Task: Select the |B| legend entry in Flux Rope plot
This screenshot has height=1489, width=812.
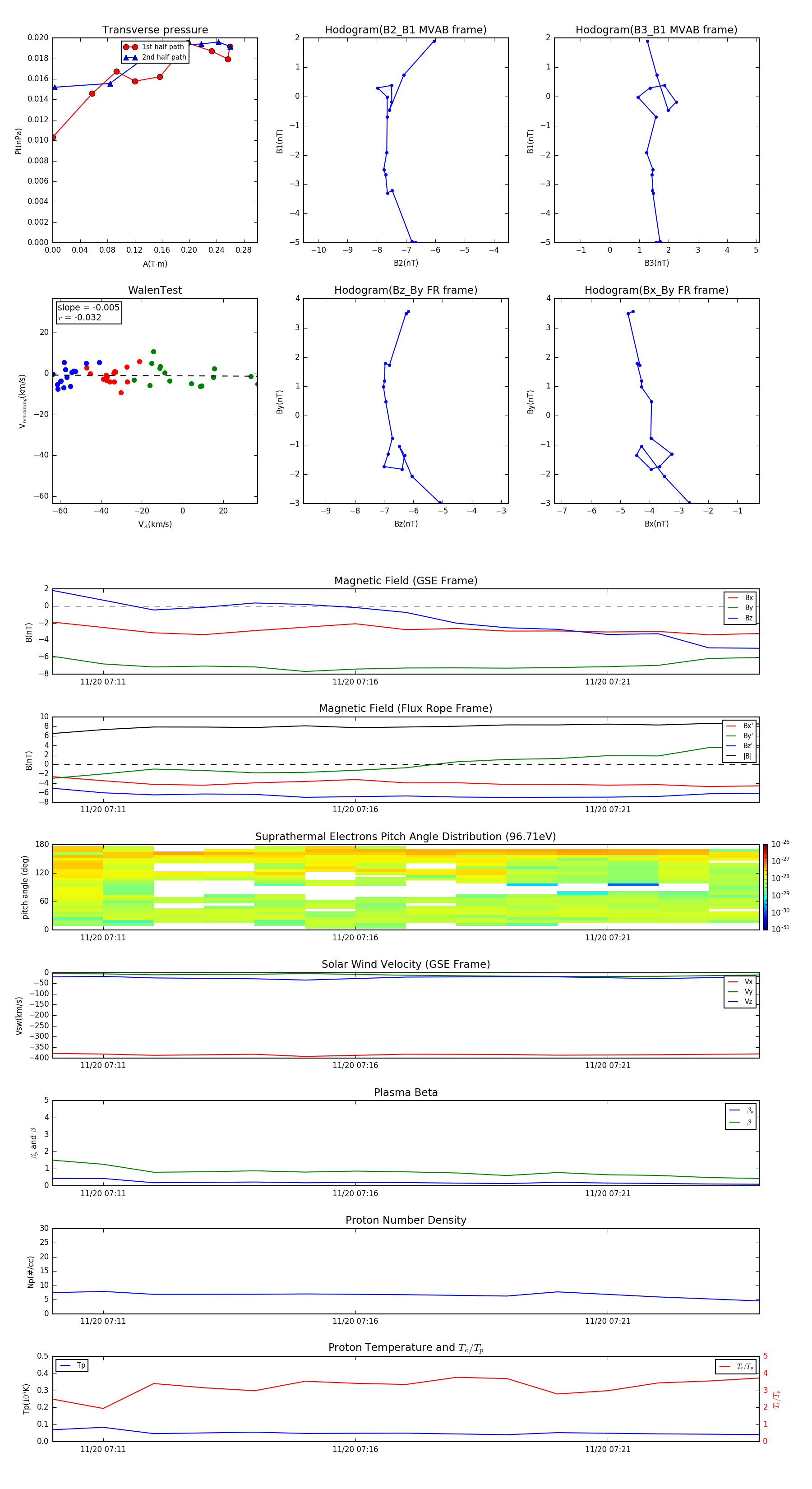Action: point(740,756)
